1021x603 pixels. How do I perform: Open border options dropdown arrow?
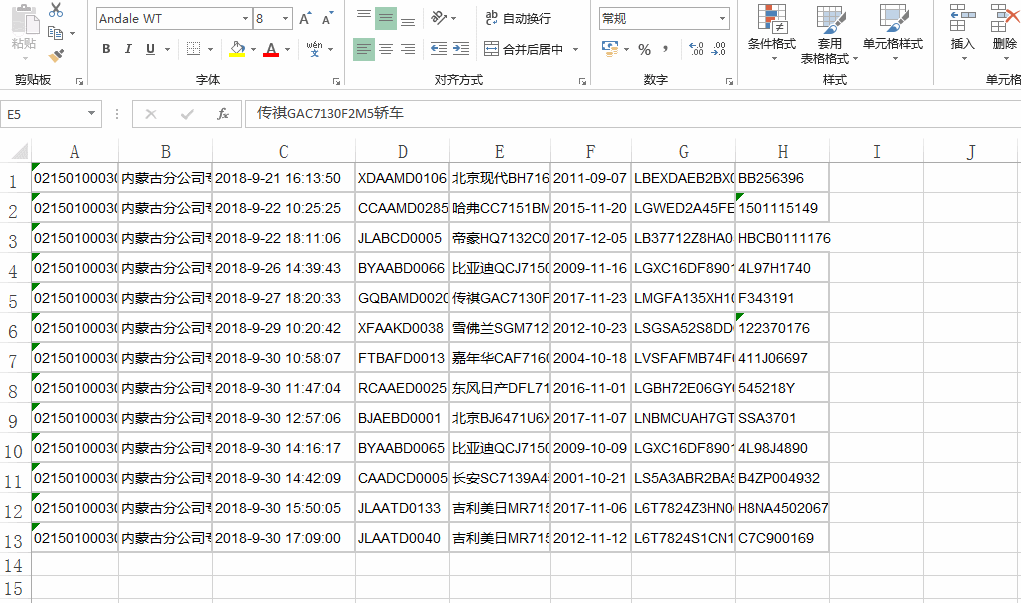point(210,49)
